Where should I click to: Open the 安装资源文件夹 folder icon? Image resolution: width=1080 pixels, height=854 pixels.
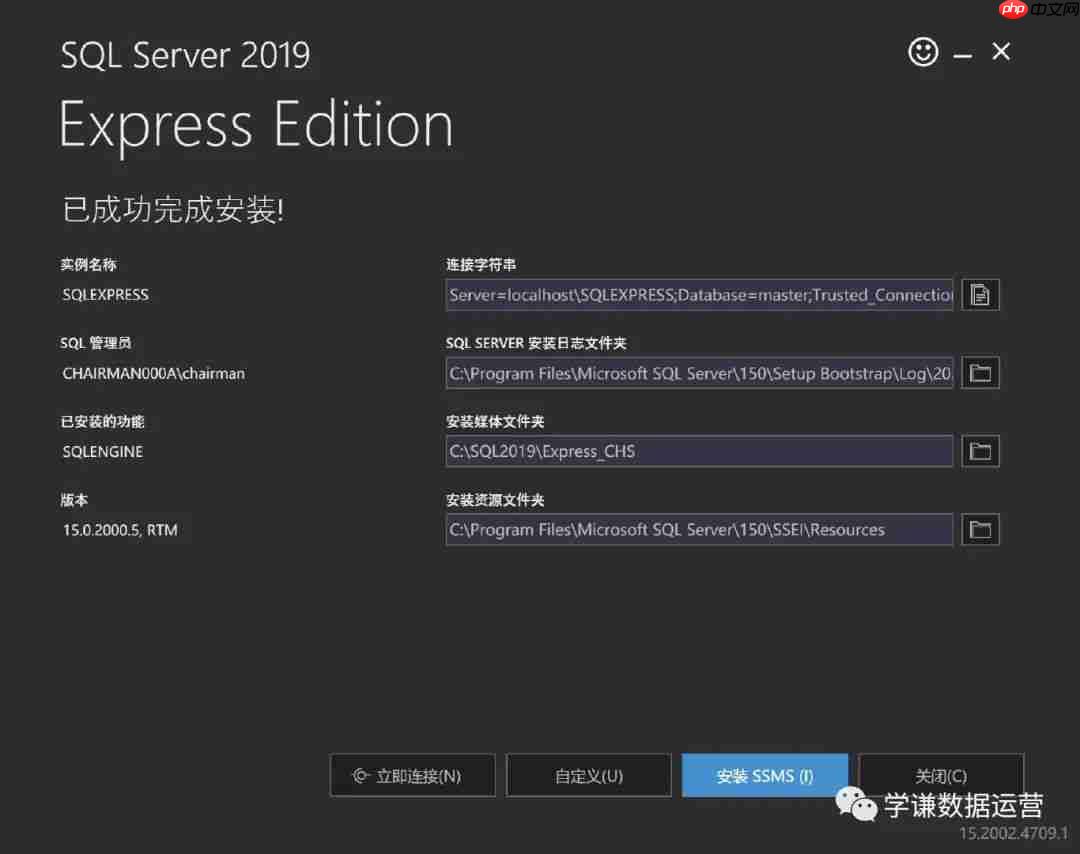pos(980,529)
